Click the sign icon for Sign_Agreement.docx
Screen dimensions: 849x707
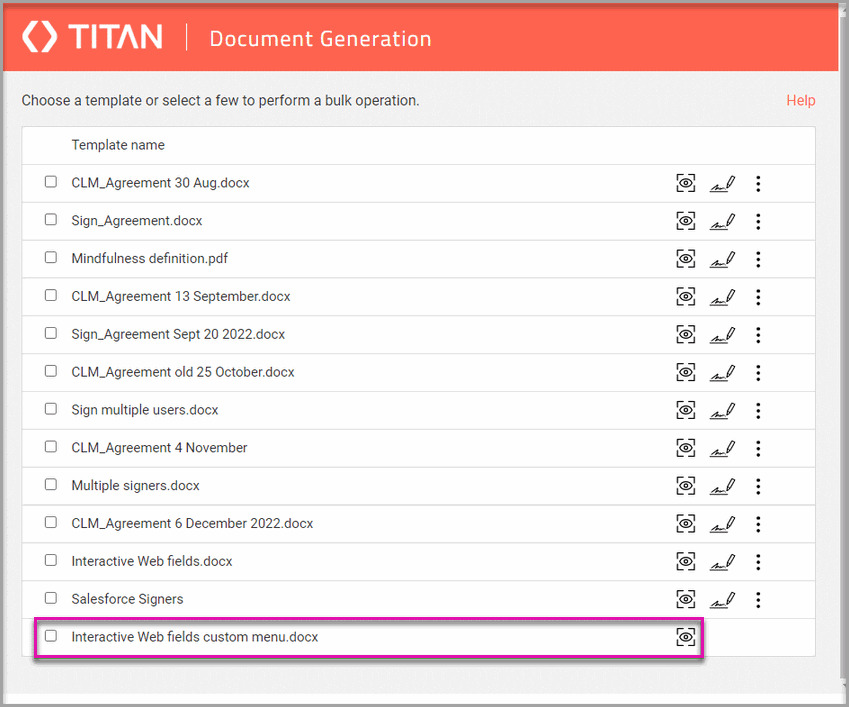pos(722,222)
